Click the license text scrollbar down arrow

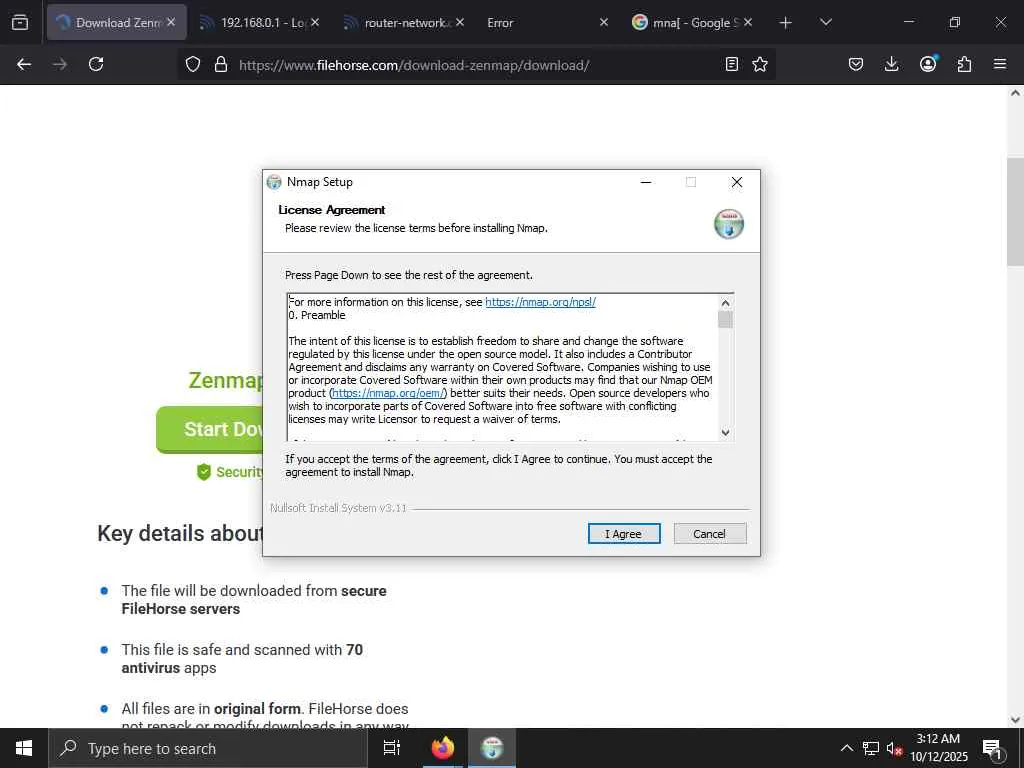[x=726, y=432]
